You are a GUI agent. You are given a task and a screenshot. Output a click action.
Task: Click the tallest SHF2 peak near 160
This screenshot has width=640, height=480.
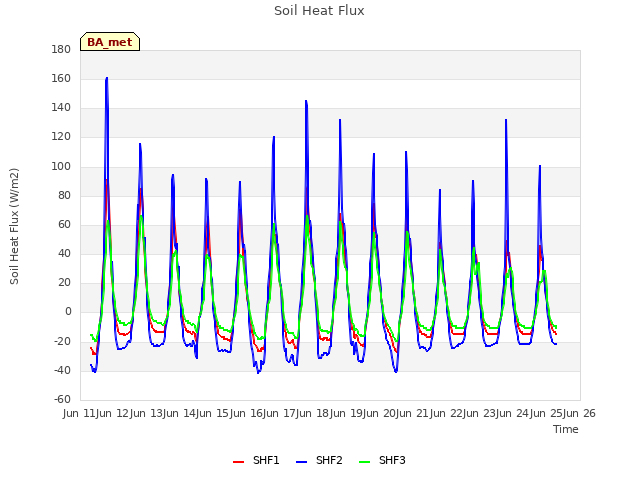pyautogui.click(x=107, y=78)
